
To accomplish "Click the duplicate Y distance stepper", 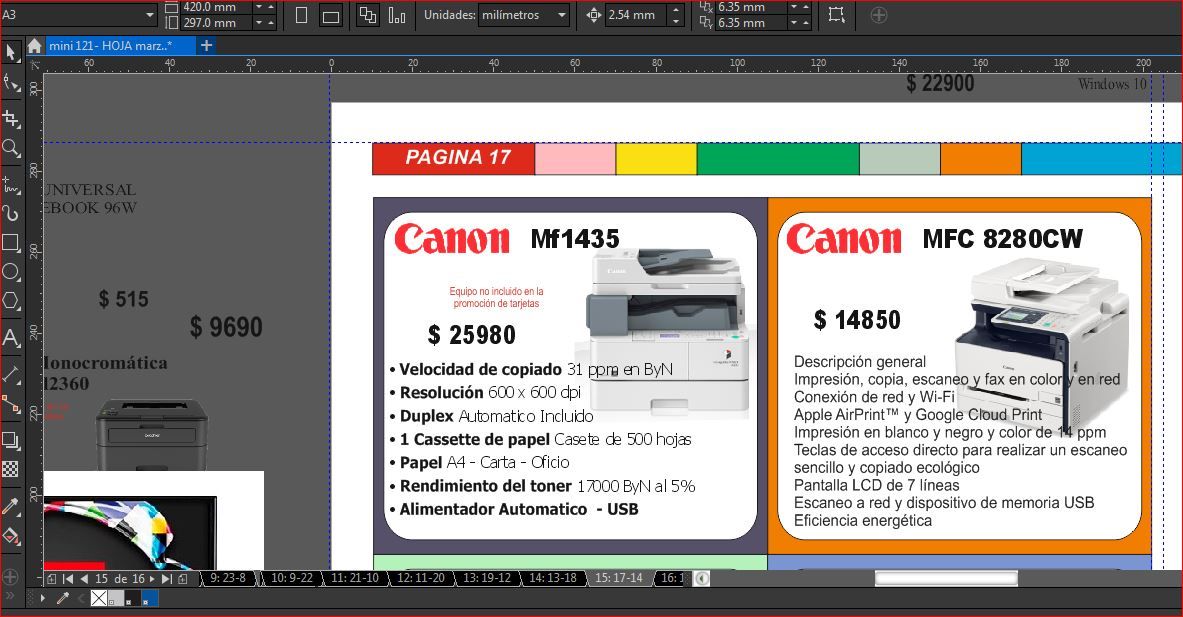I will click(800, 23).
